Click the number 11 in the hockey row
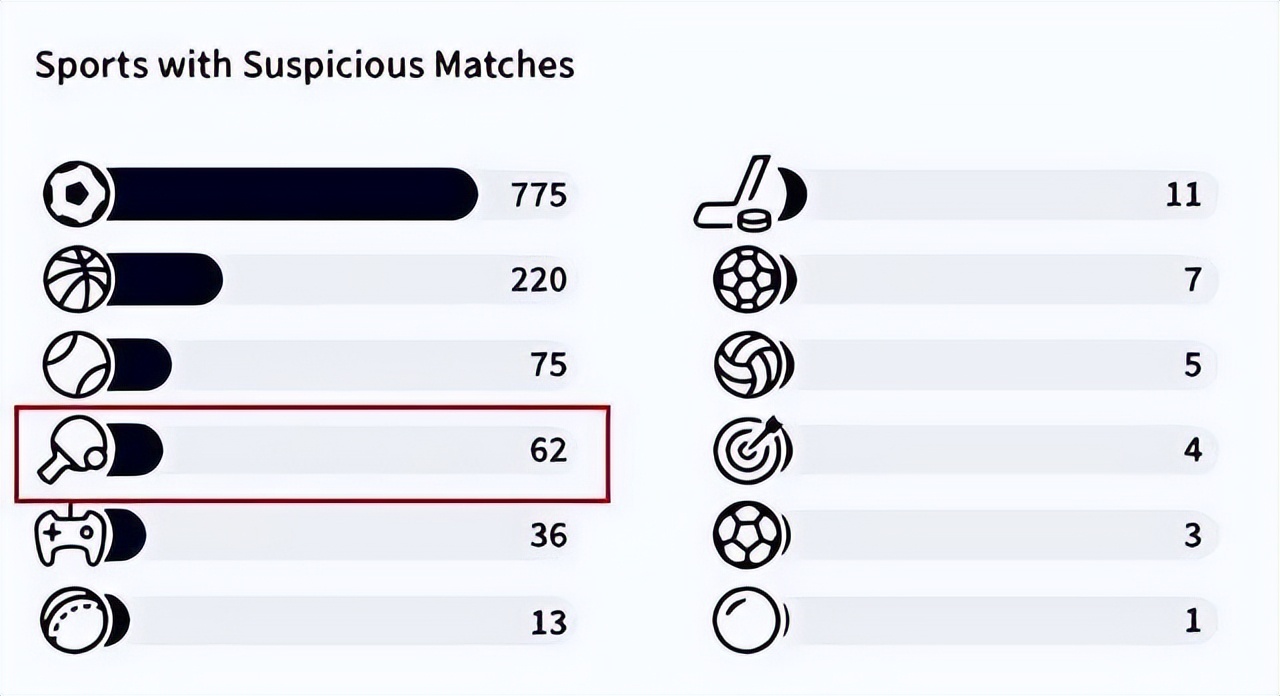The image size is (1280, 696). 1182,195
